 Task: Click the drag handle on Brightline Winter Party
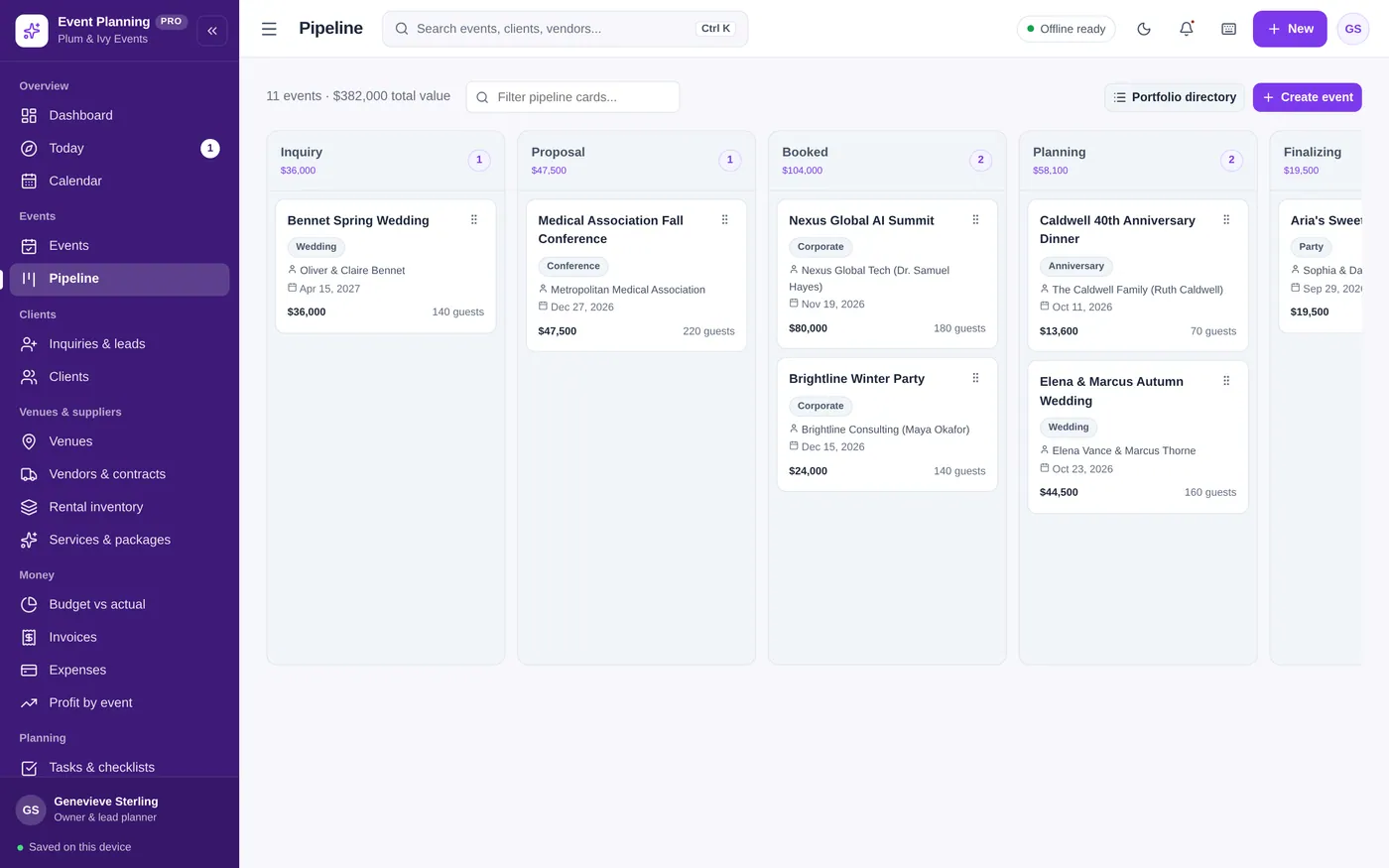pos(975,378)
